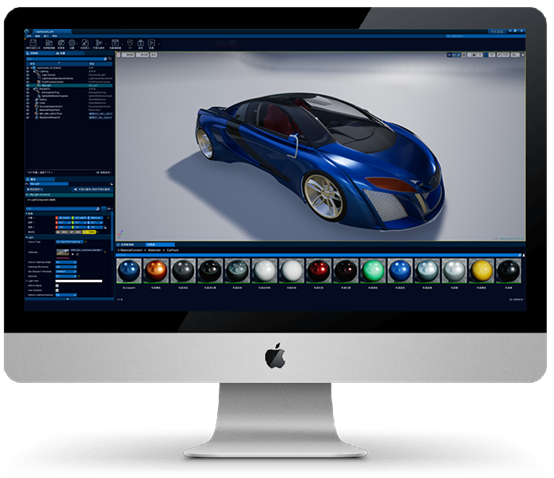Viewport: 554px width, 478px height.
Task: Open the eye view-options dropdown in details
Action: click(110, 209)
